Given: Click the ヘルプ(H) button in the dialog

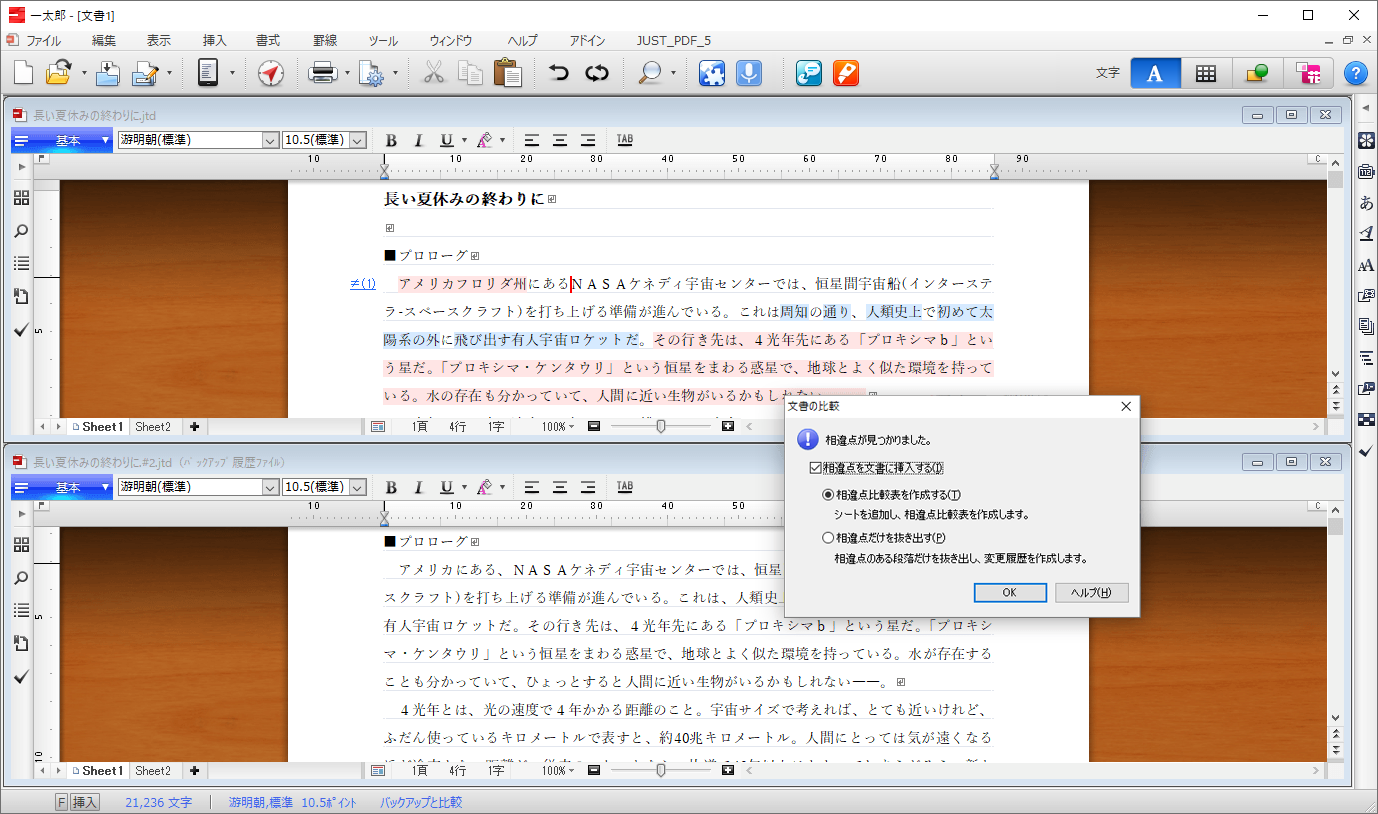Looking at the screenshot, I should coord(1091,592).
